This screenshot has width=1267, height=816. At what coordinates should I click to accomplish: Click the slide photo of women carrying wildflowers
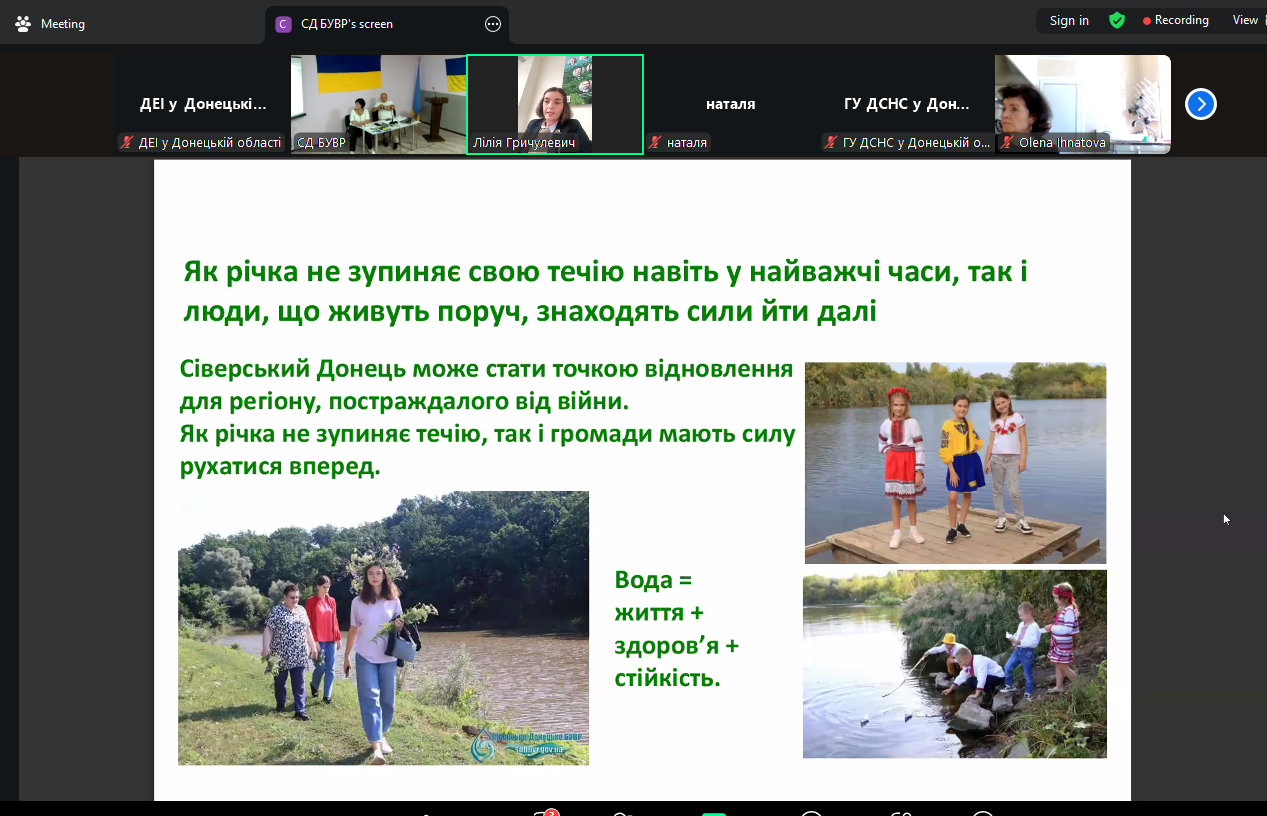[383, 628]
